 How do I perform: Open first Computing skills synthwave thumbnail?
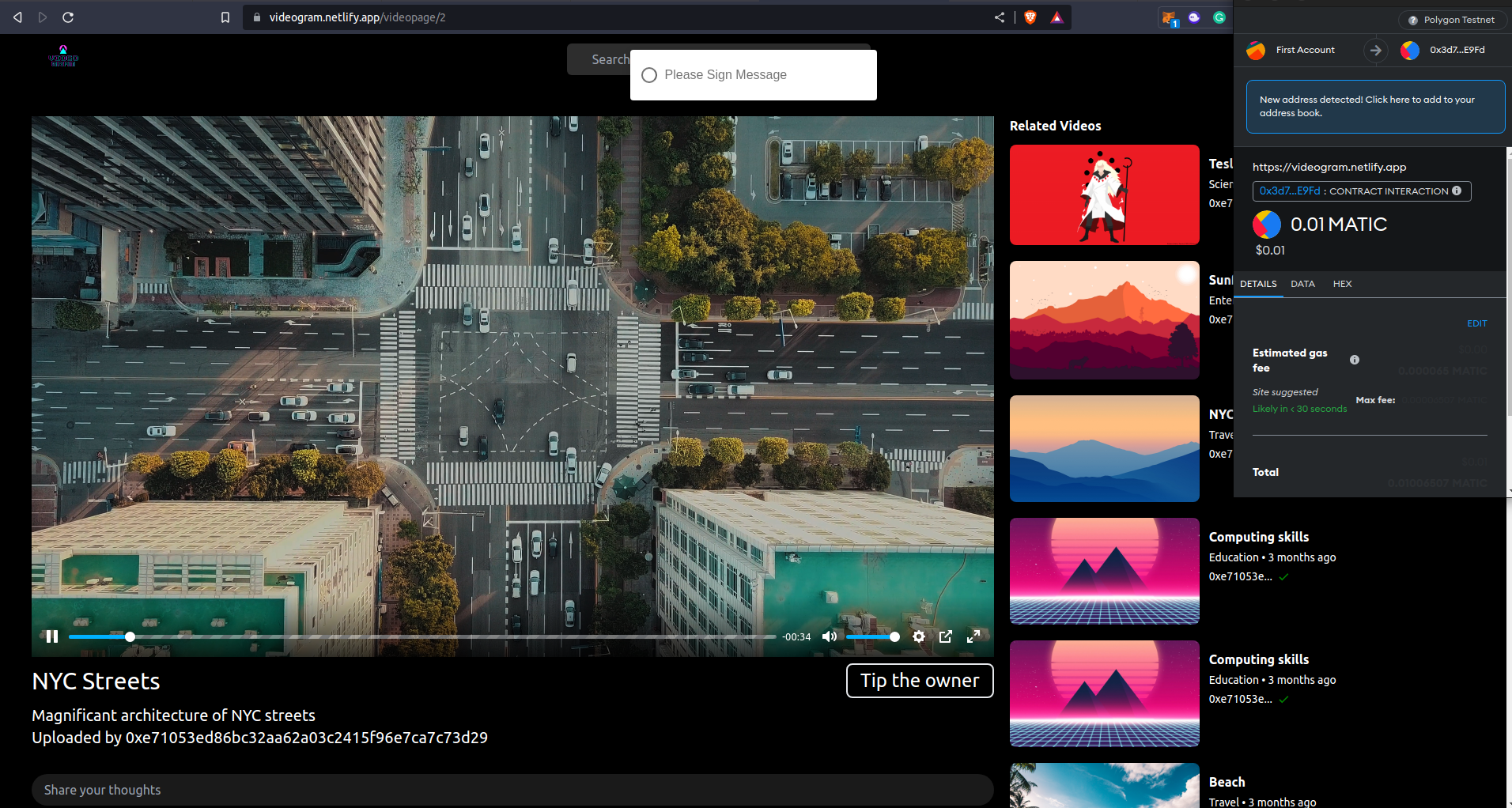pyautogui.click(x=1105, y=571)
